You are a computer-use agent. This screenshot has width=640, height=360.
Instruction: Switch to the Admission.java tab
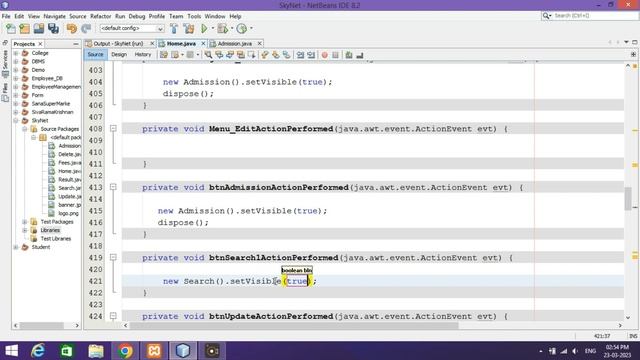coord(235,43)
